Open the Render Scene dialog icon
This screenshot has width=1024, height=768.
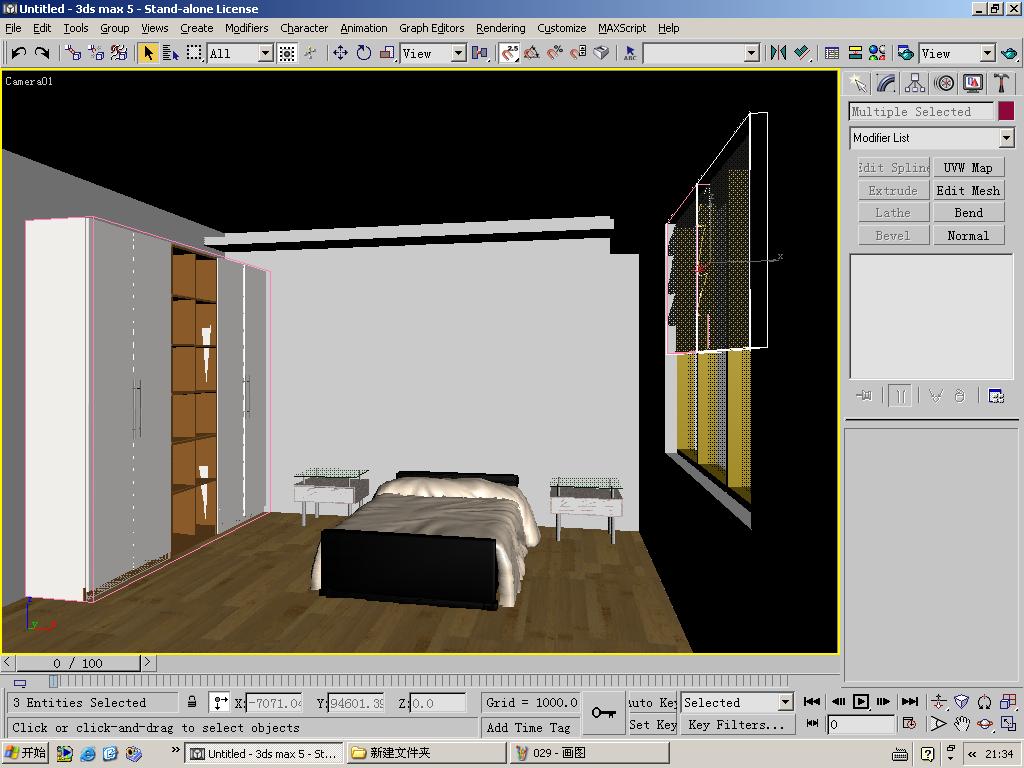click(x=906, y=53)
